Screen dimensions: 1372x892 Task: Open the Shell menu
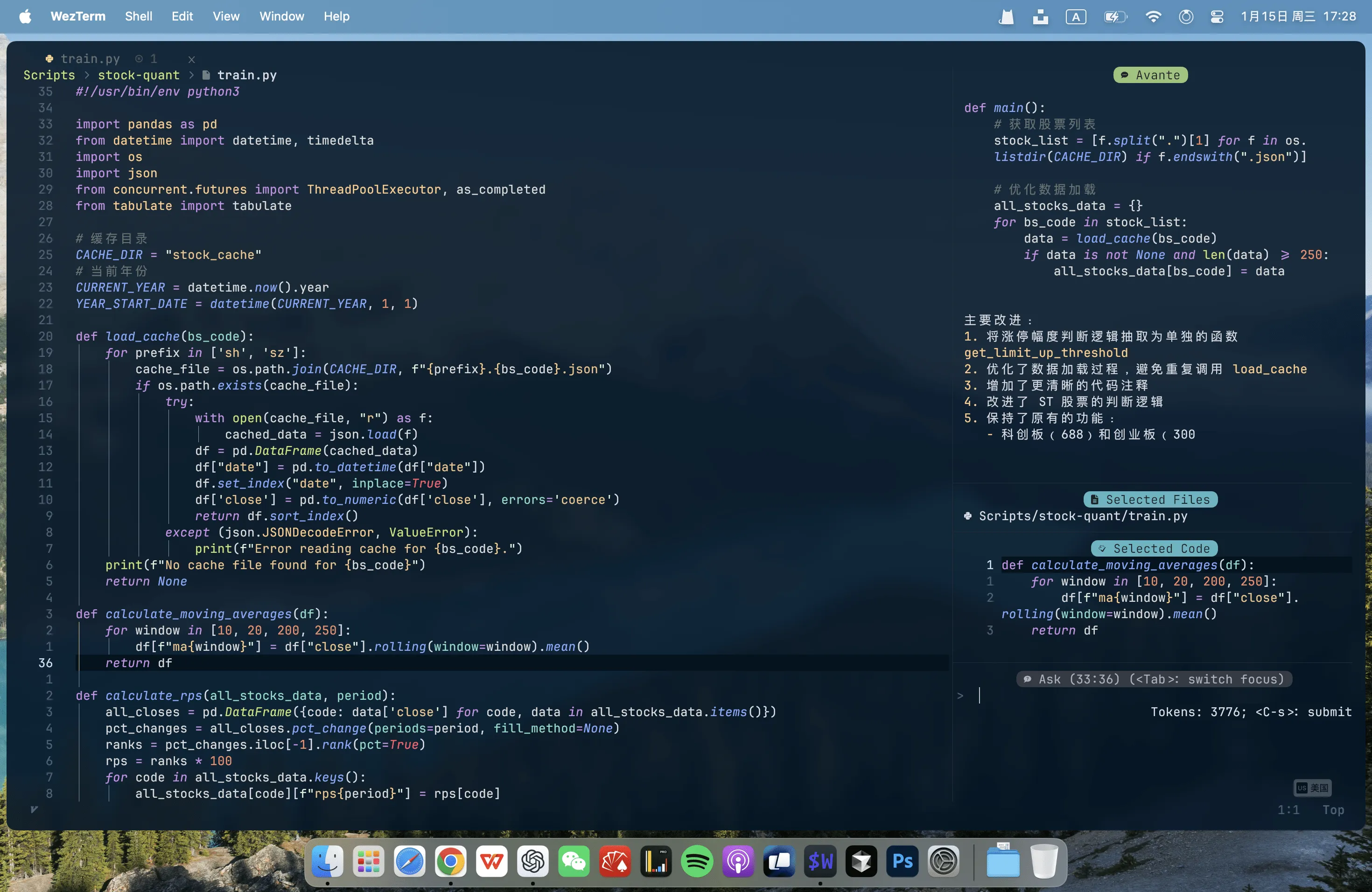(138, 16)
